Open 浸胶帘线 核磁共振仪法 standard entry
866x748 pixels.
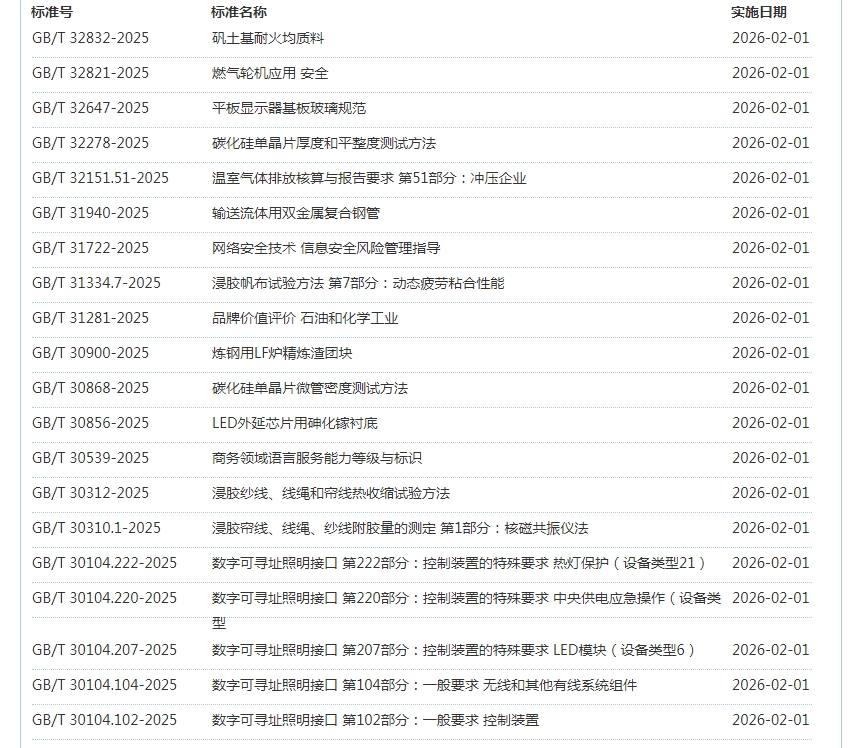click(x=400, y=528)
